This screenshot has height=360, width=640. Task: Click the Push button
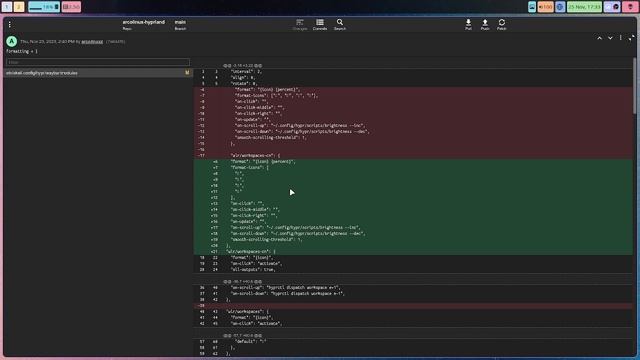[x=485, y=24]
